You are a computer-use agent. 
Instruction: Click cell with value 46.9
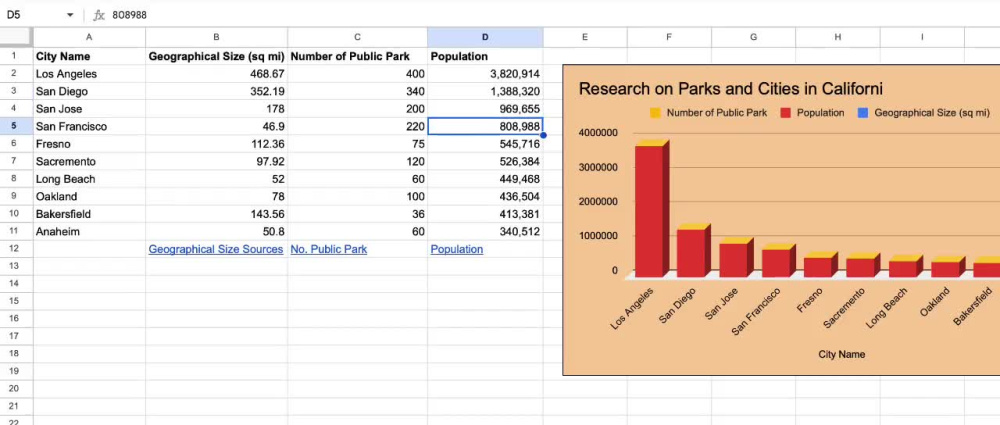point(216,126)
